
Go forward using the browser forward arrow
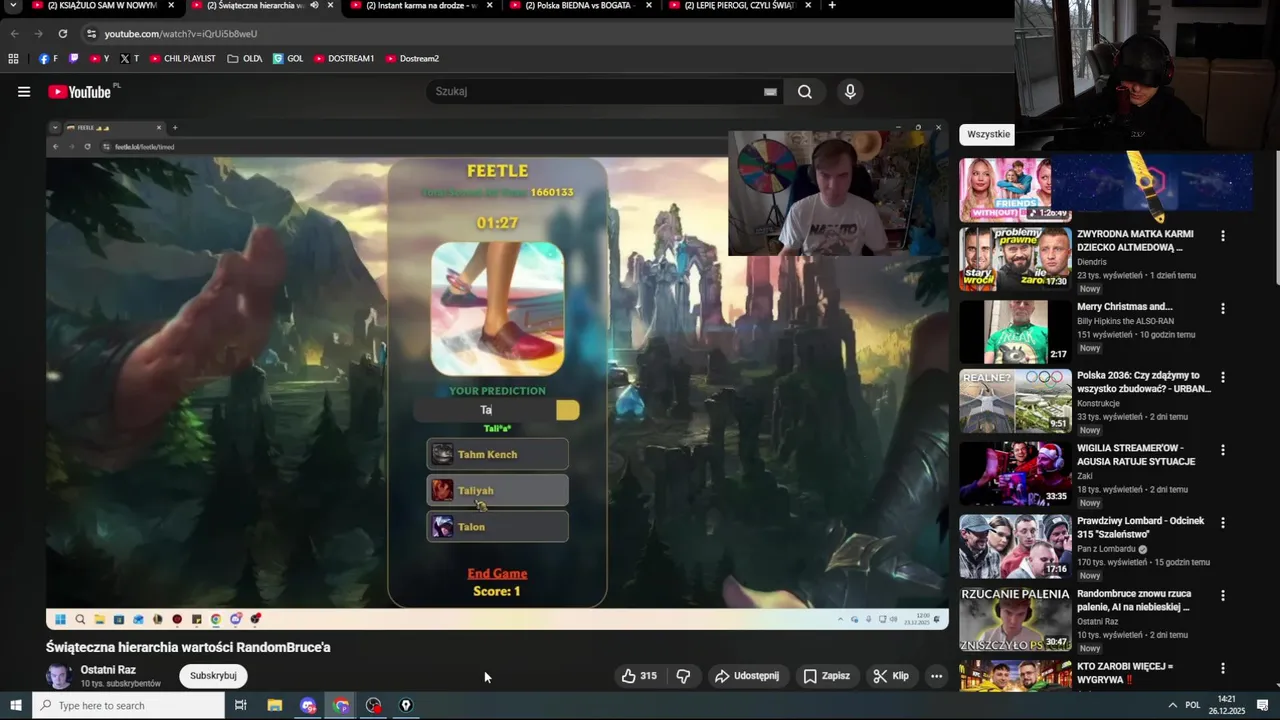click(39, 34)
